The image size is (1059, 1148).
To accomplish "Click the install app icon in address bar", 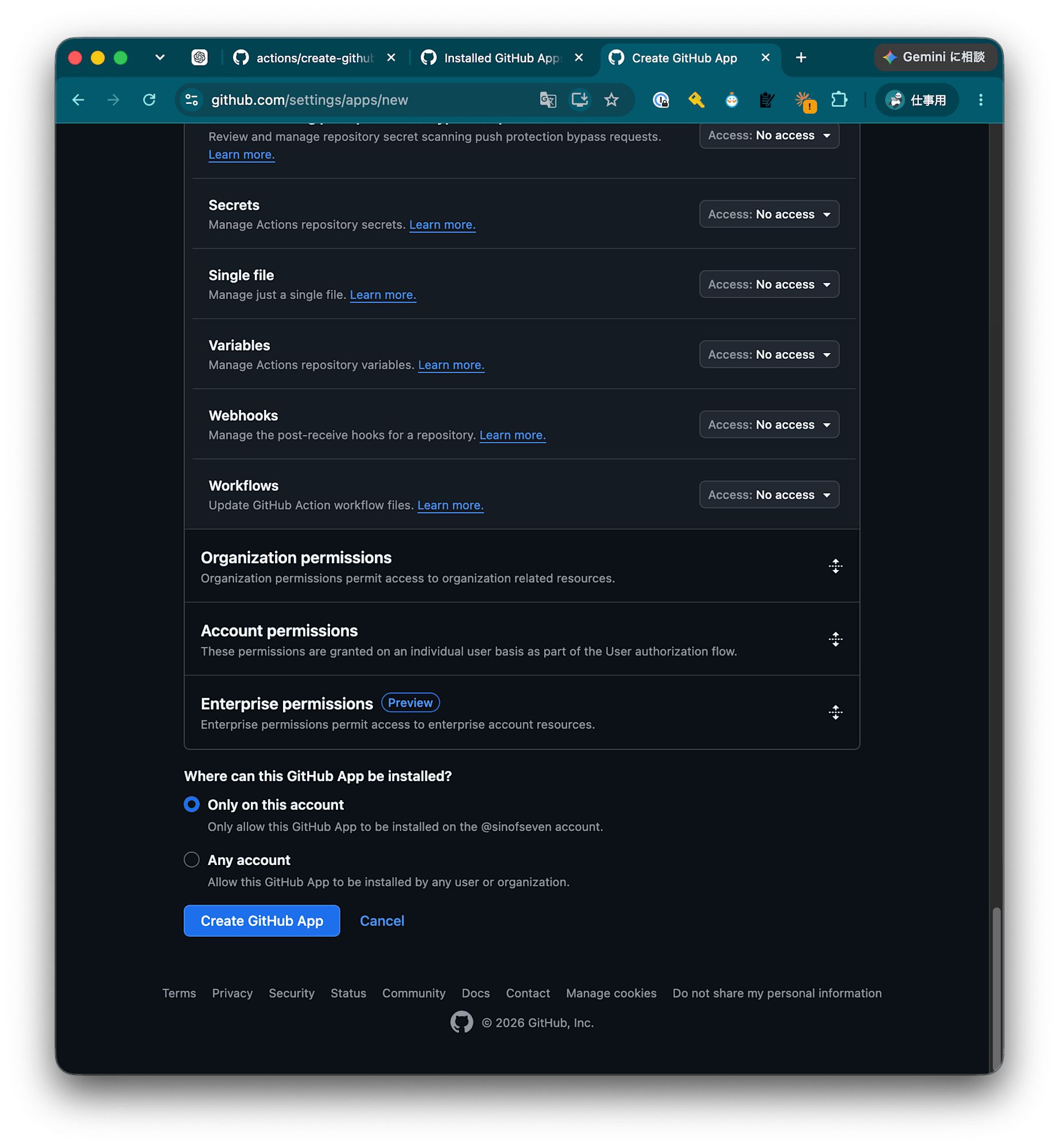I will (579, 100).
